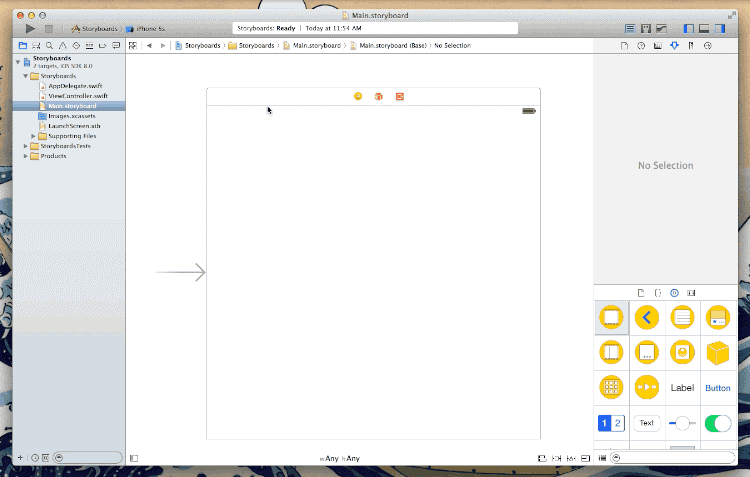Select the Button object in library
The height and width of the screenshot is (477, 750).
(x=717, y=388)
